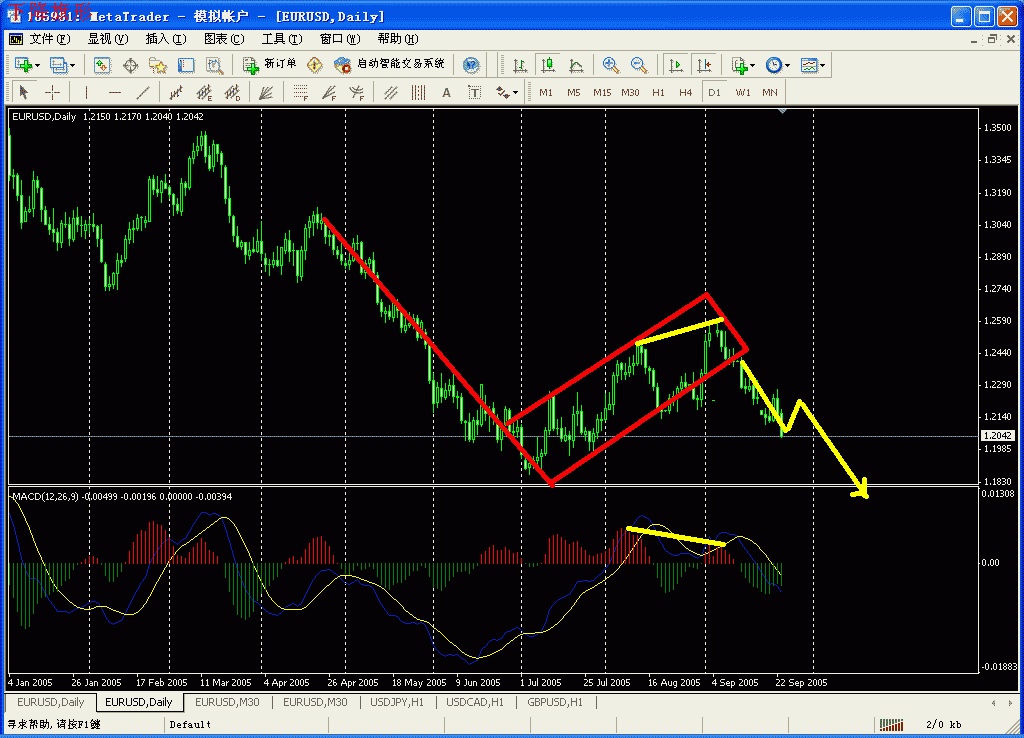Switch chart to candlesticks mode
Screen dimensions: 1024x738
[548, 65]
